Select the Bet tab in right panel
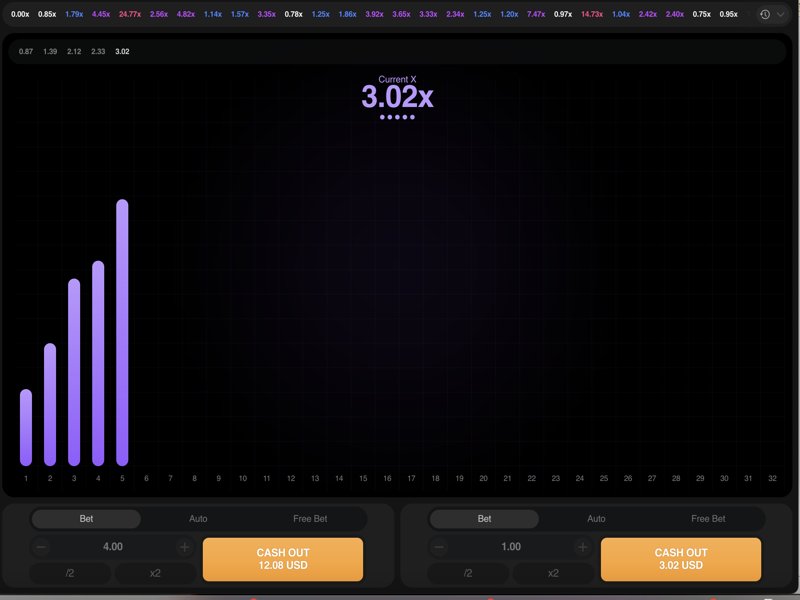 coord(484,519)
